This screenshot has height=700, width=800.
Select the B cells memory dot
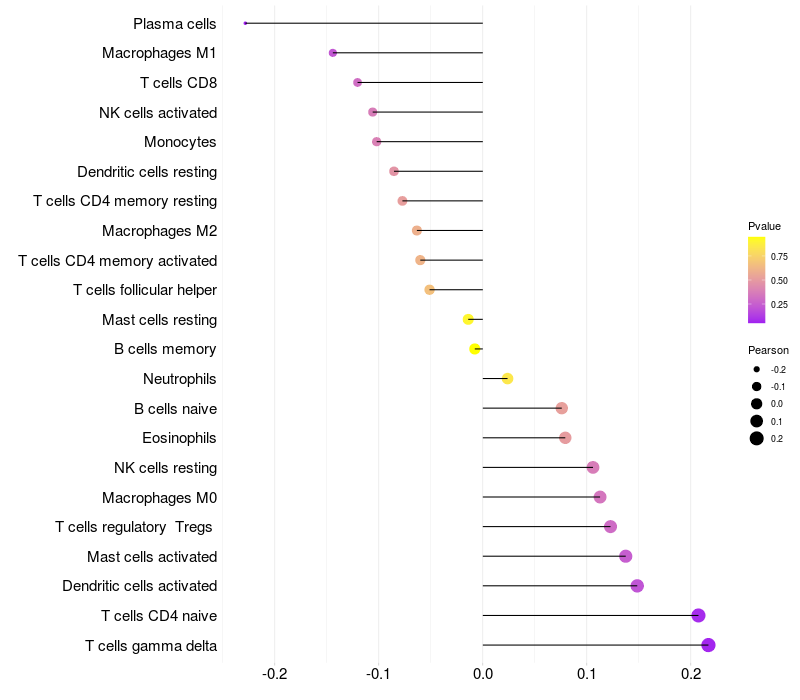coord(475,349)
